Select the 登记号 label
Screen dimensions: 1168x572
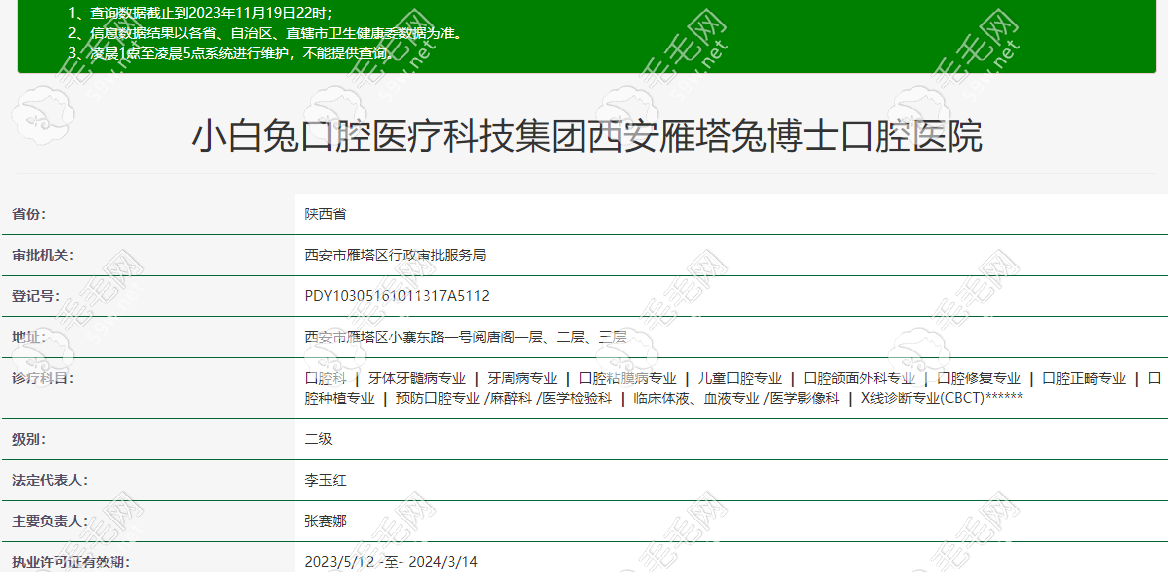pos(36,296)
